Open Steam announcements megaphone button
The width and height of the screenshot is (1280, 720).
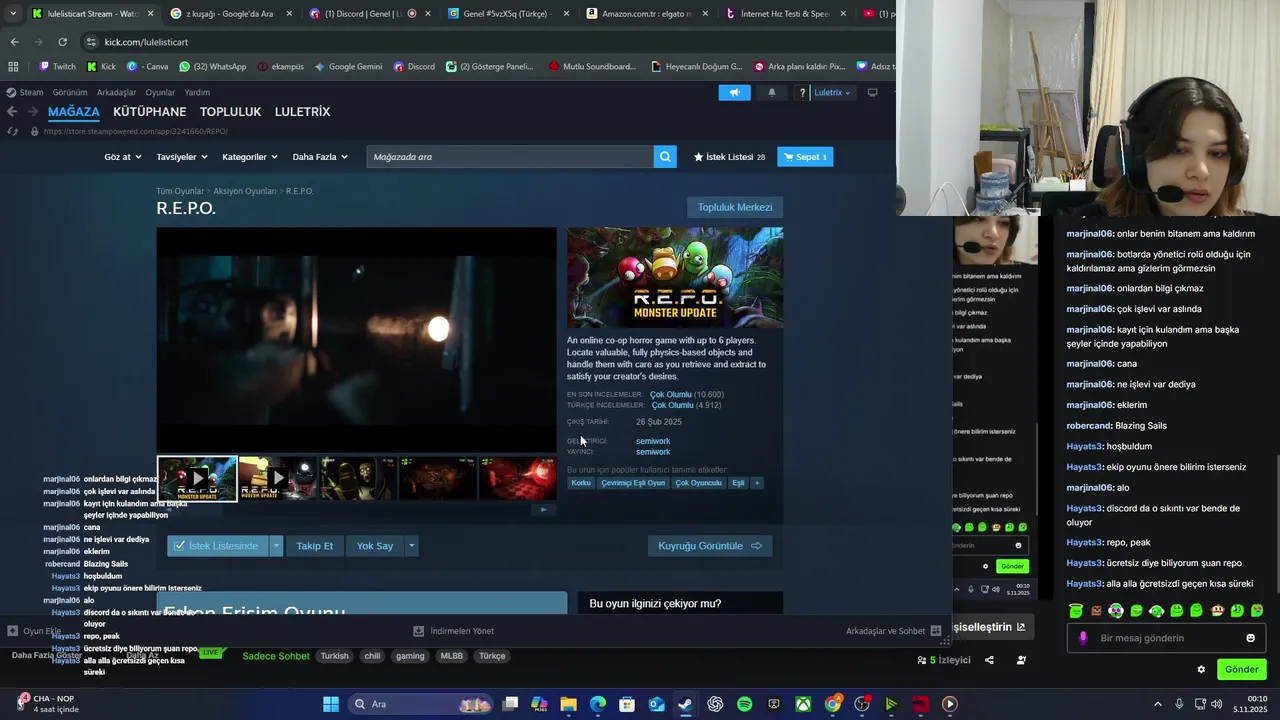pos(734,92)
